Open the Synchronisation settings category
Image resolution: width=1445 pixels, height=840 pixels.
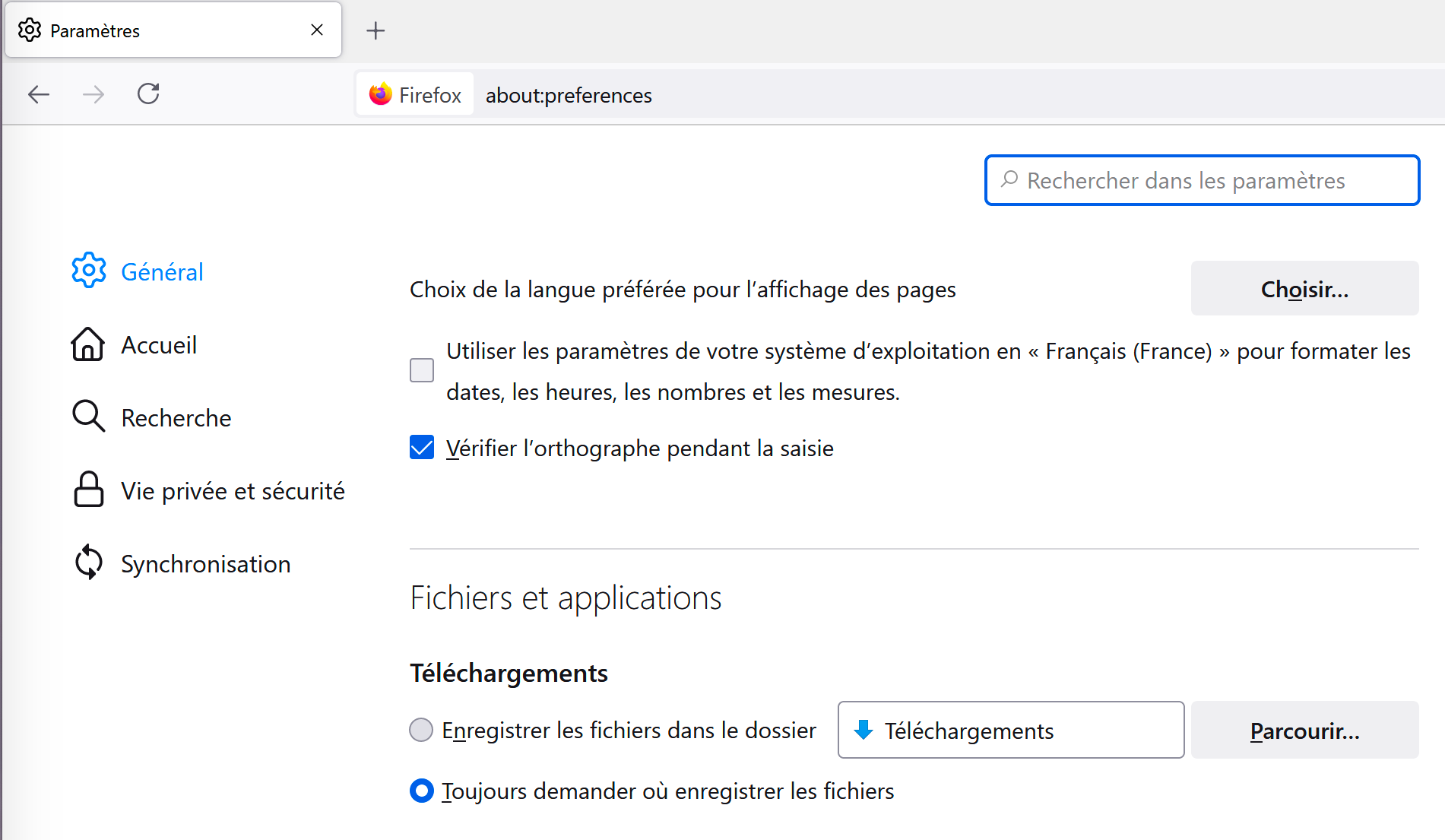click(182, 563)
